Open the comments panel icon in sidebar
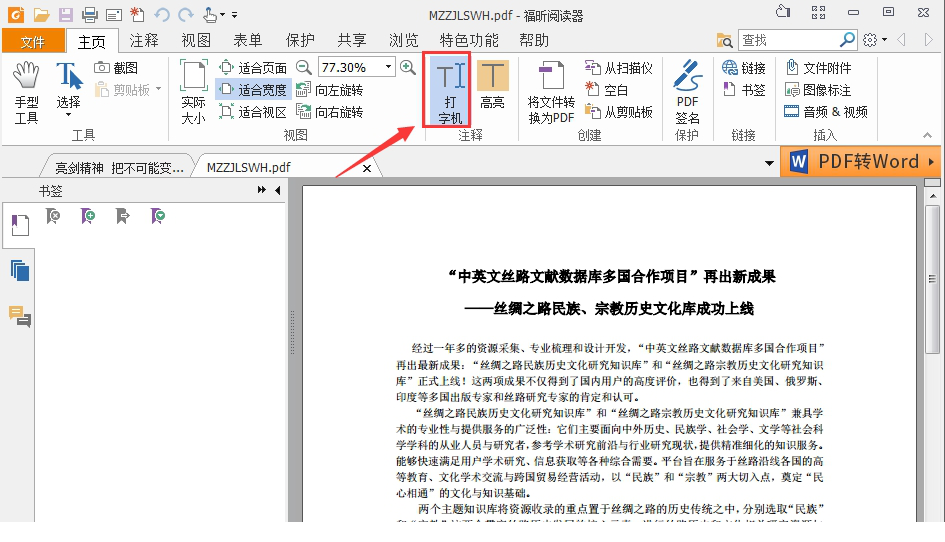This screenshot has height=542, width=945. 19,316
